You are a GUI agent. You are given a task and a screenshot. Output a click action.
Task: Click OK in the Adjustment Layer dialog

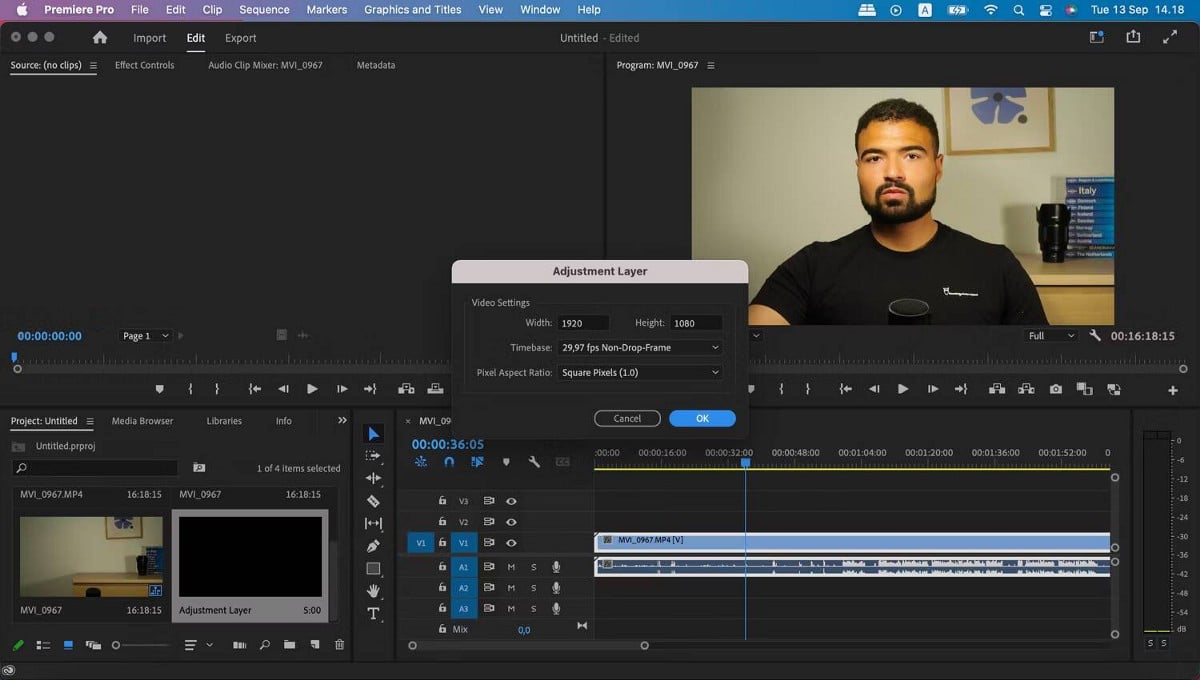tap(702, 418)
